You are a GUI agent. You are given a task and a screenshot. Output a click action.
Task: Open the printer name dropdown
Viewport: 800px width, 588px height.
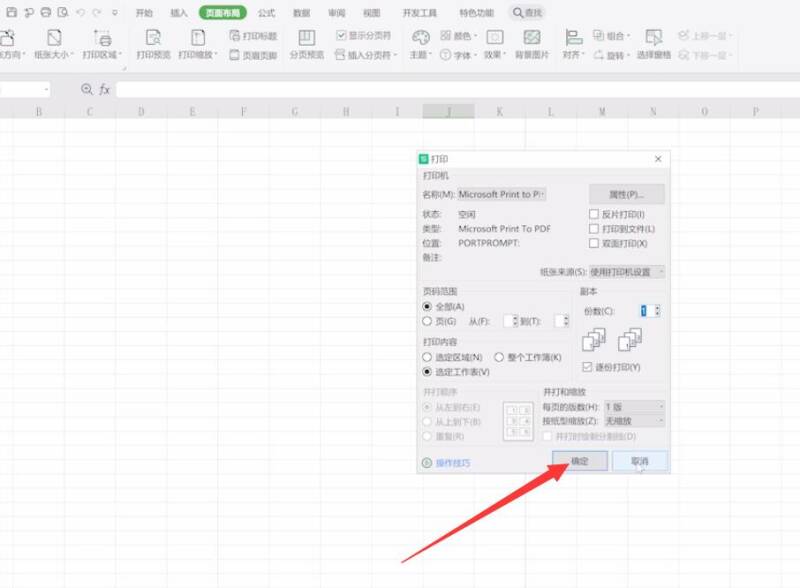pos(502,194)
